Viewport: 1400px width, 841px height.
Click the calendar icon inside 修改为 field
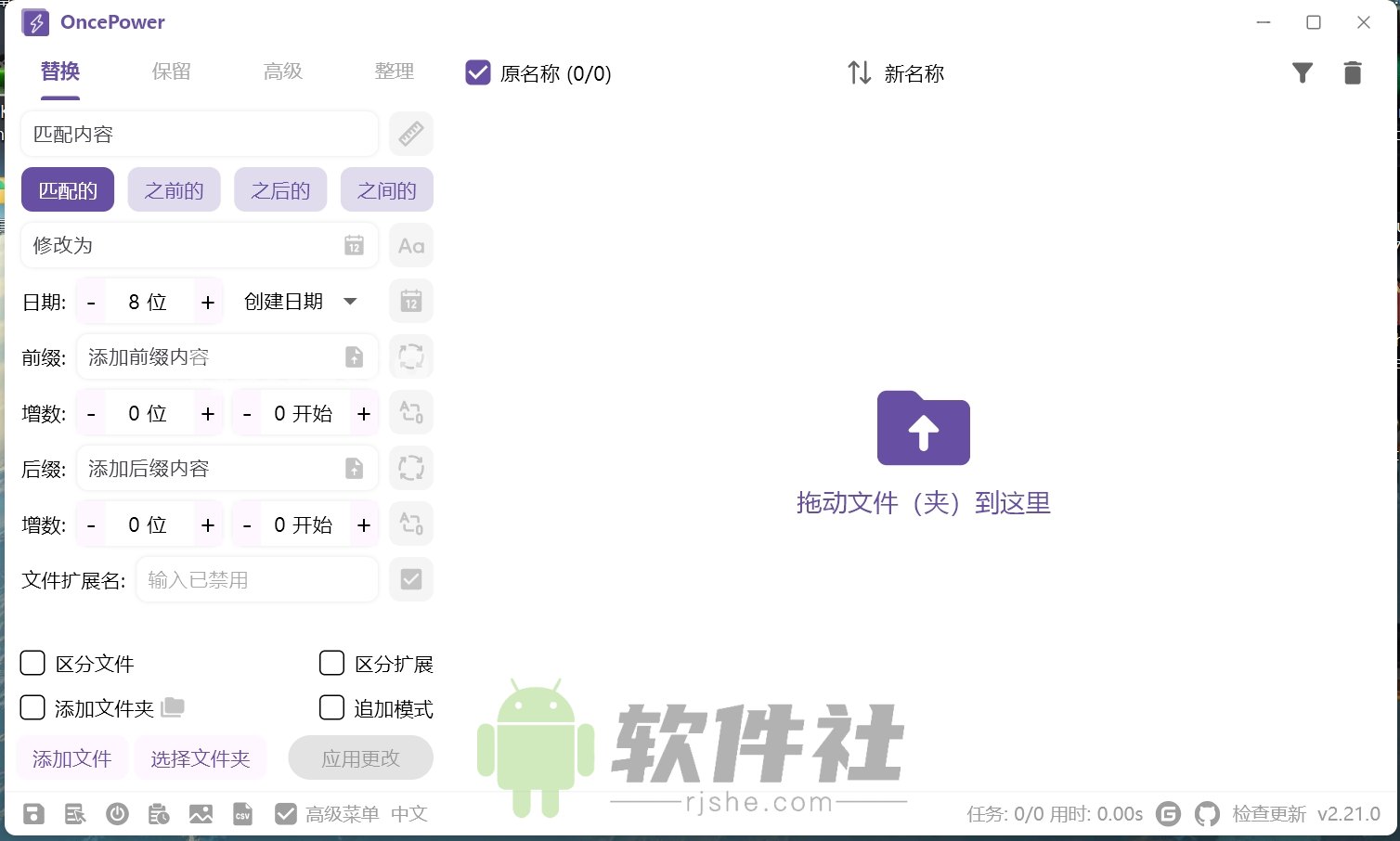354,245
